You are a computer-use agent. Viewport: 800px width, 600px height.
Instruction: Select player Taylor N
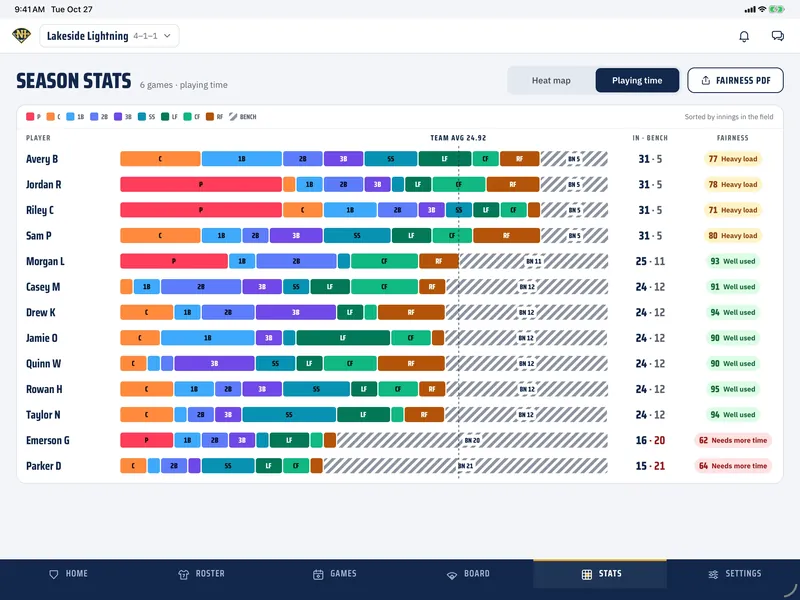(x=43, y=414)
